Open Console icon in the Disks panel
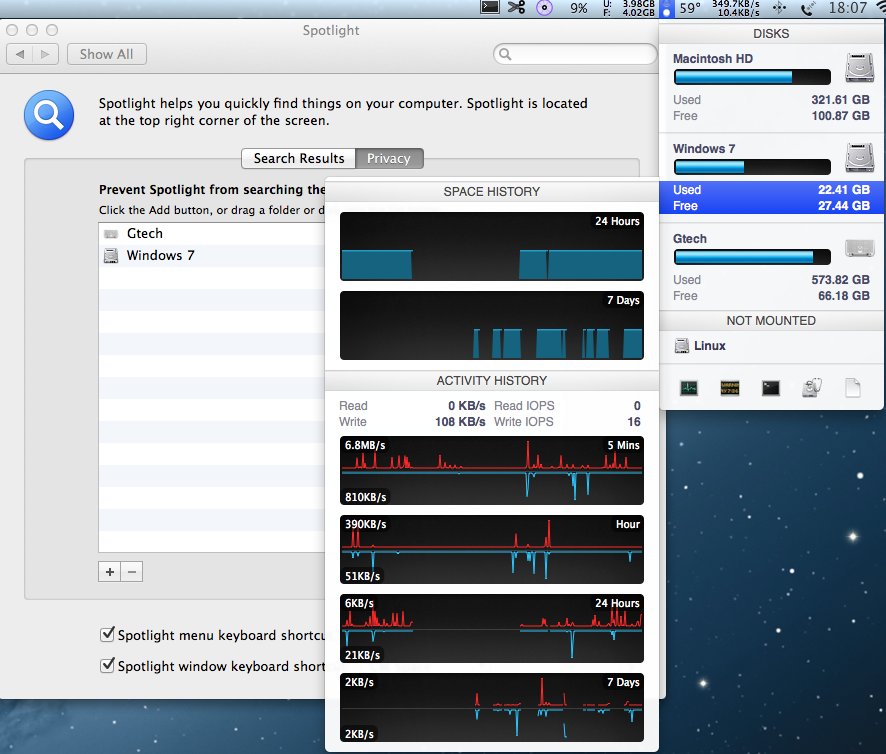This screenshot has height=754, width=886. [x=729, y=388]
